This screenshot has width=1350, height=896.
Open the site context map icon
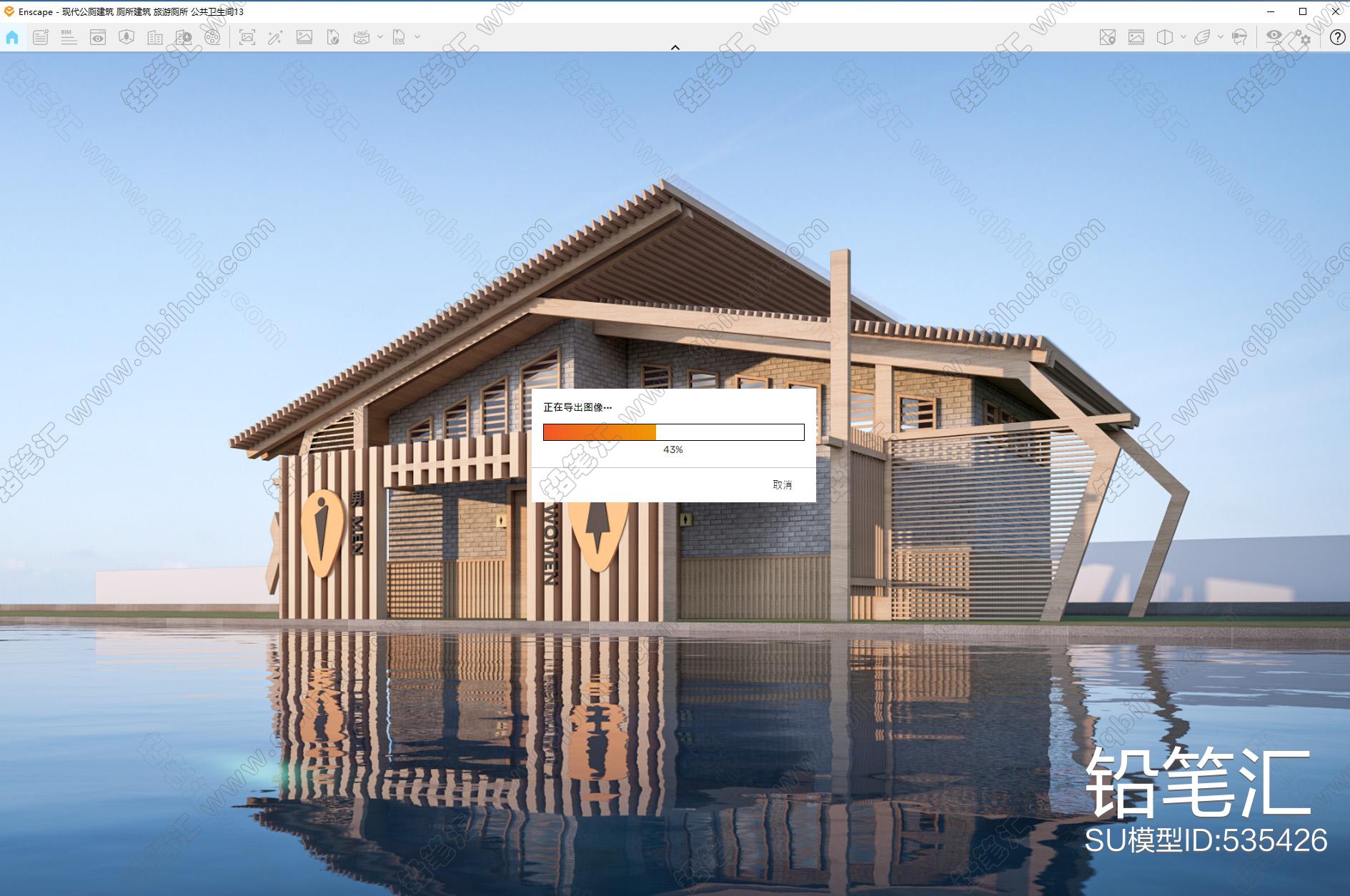[1107, 37]
